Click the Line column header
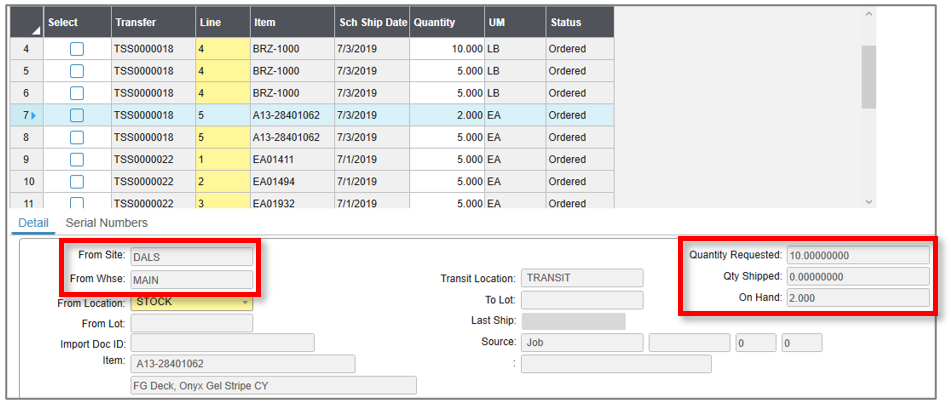This screenshot has width=951, height=408. [223, 22]
